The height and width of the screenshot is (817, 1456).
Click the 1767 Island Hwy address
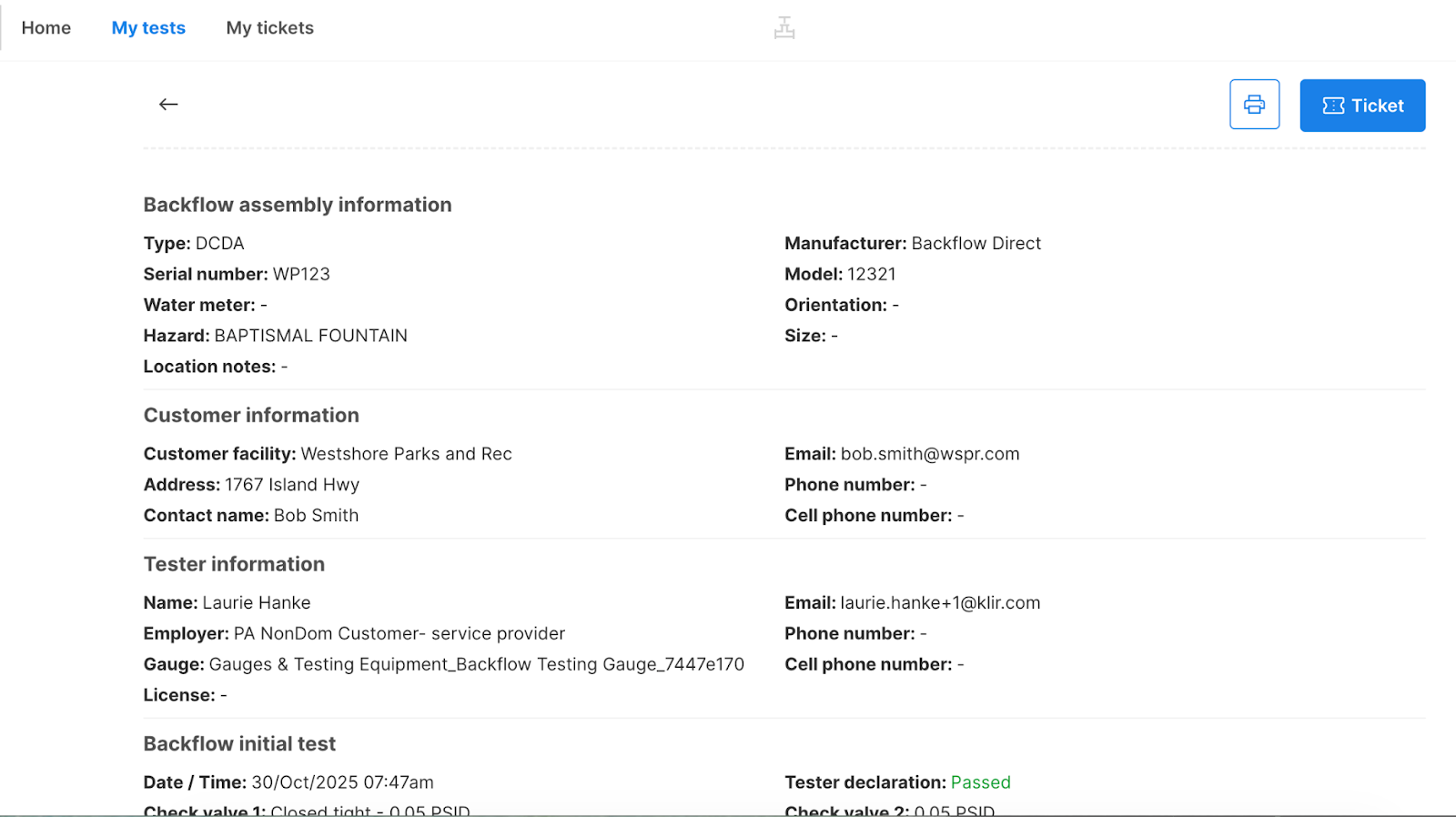292,485
